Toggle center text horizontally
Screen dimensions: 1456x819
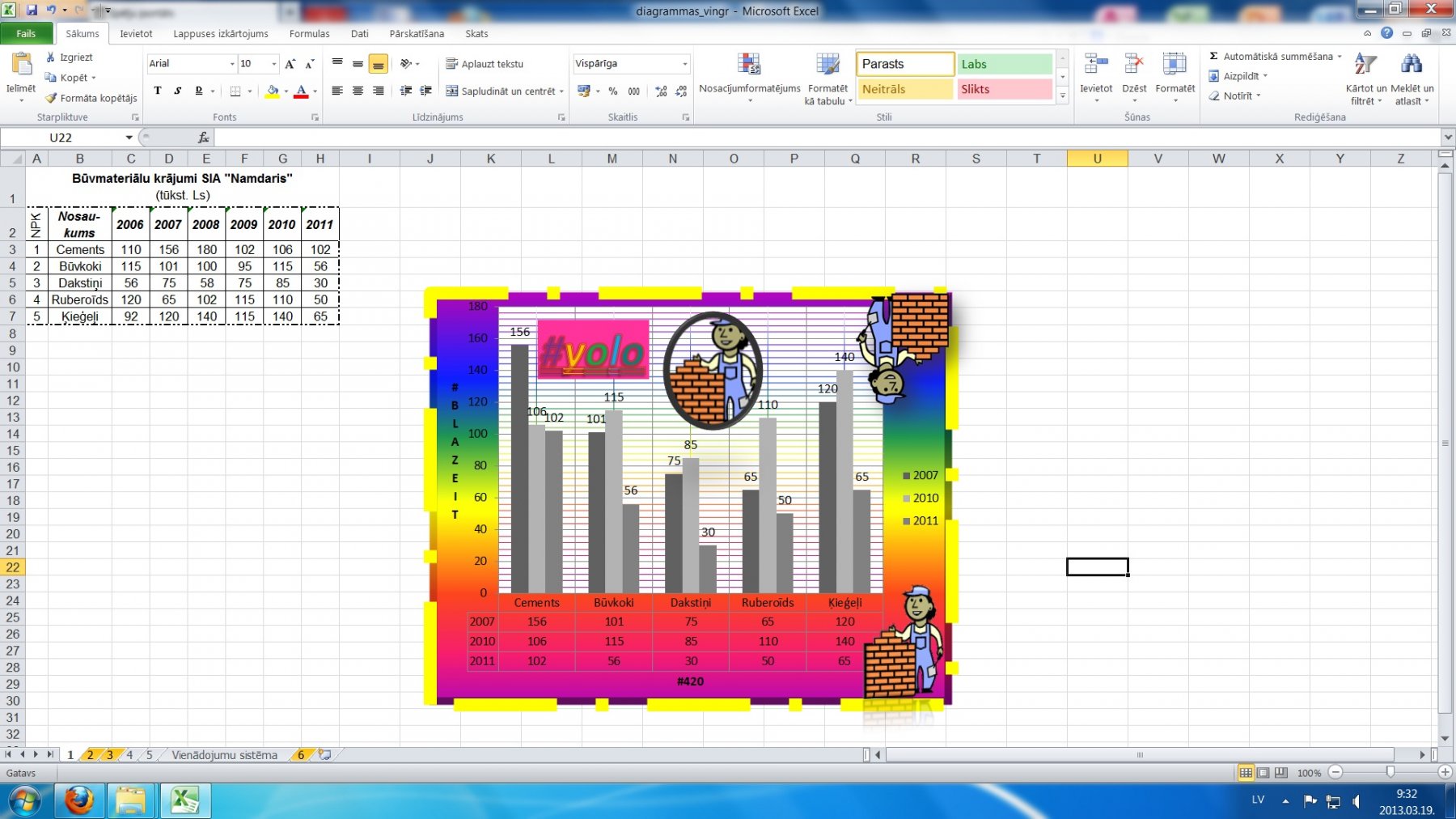358,91
